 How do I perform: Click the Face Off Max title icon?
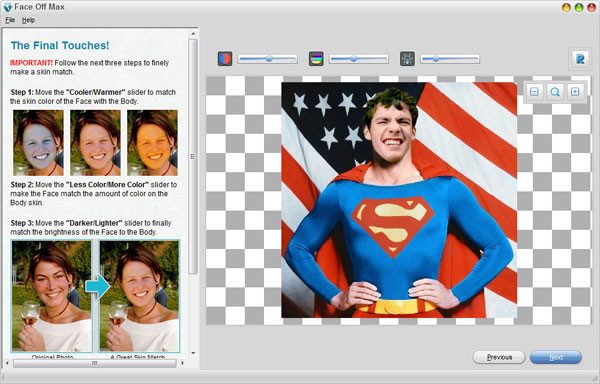click(x=7, y=7)
